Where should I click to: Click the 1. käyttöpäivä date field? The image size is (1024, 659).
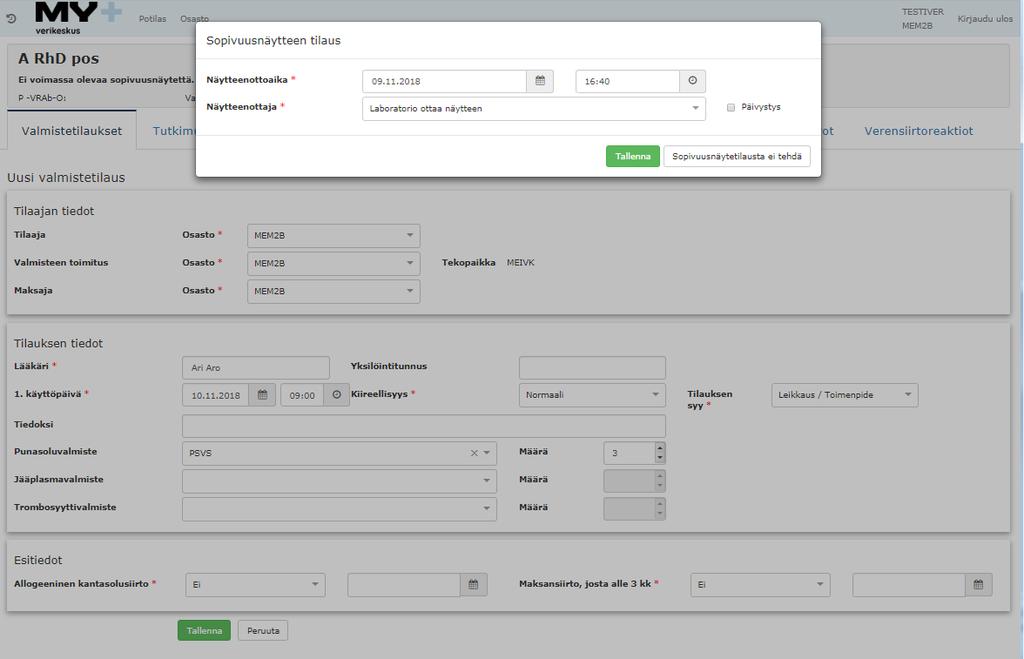216,395
